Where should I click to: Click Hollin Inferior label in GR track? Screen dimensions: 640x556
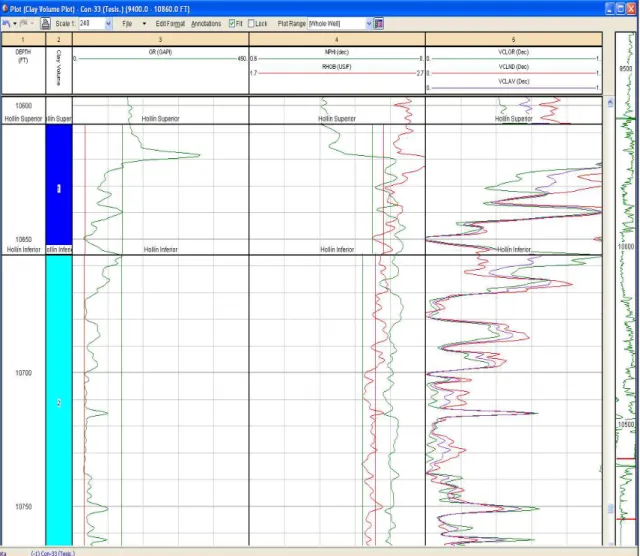pos(160,249)
